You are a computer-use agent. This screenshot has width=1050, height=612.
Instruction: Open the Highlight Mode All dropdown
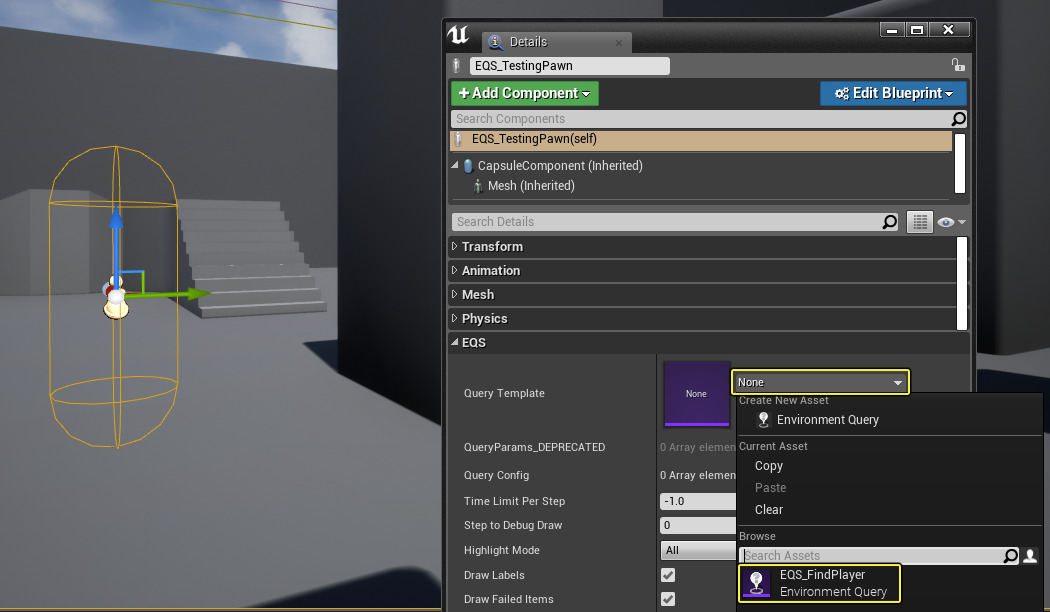(x=697, y=550)
